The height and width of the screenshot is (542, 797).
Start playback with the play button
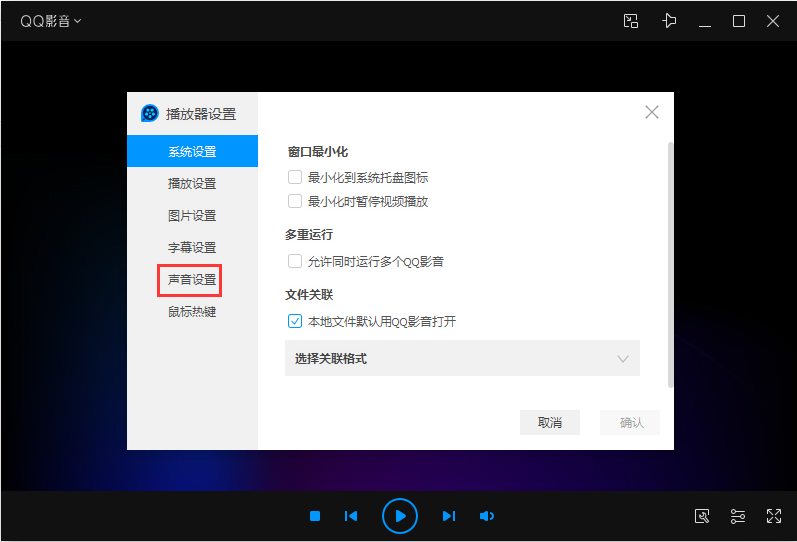(400, 516)
